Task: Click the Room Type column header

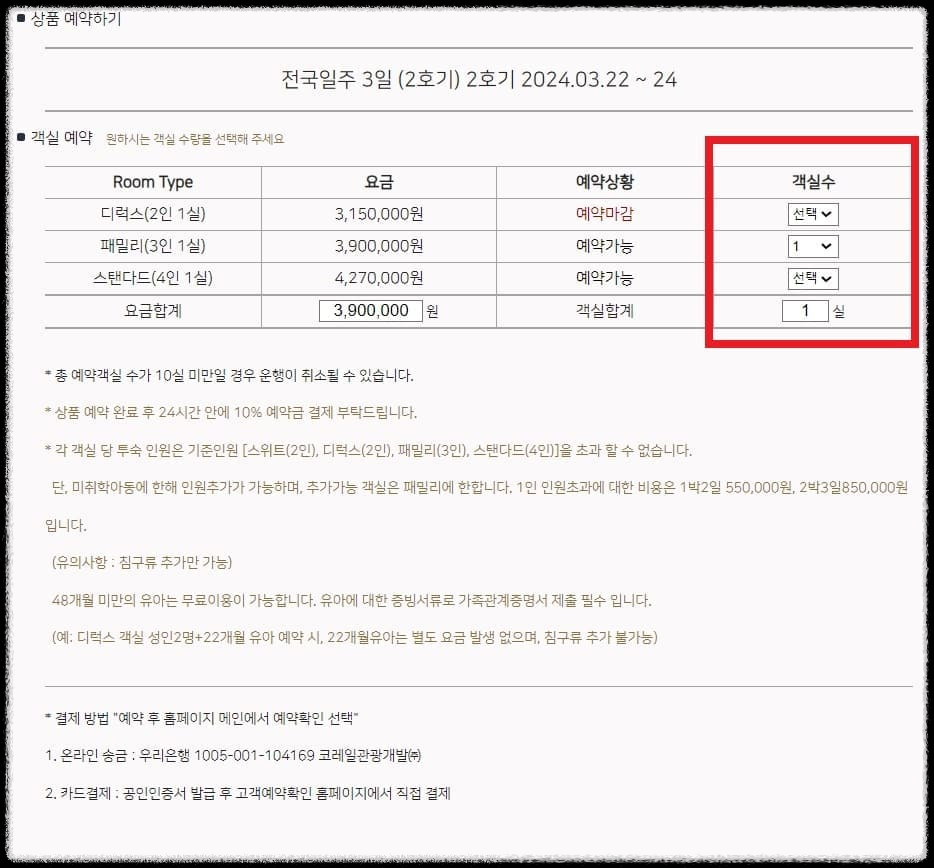Action: coord(153,182)
